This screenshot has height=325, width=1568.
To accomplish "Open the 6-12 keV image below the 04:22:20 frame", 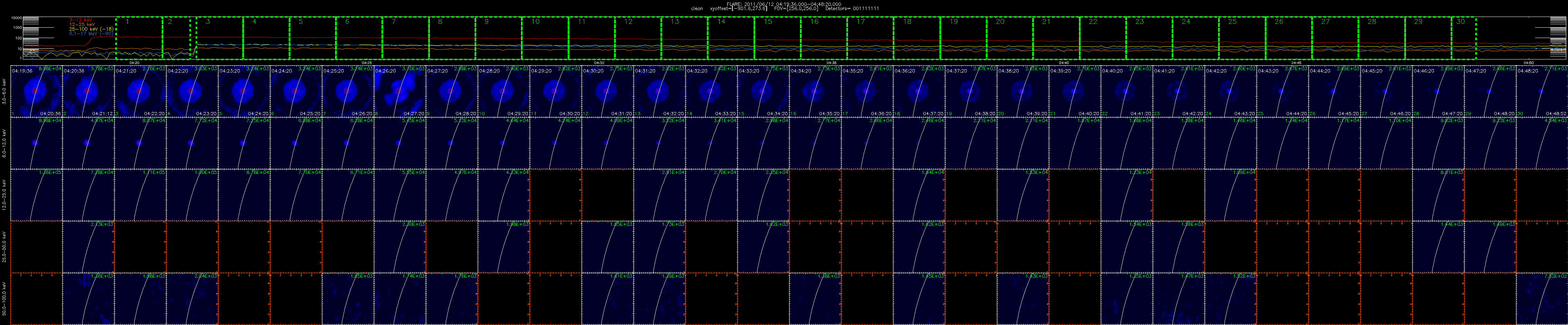I will point(192,143).
